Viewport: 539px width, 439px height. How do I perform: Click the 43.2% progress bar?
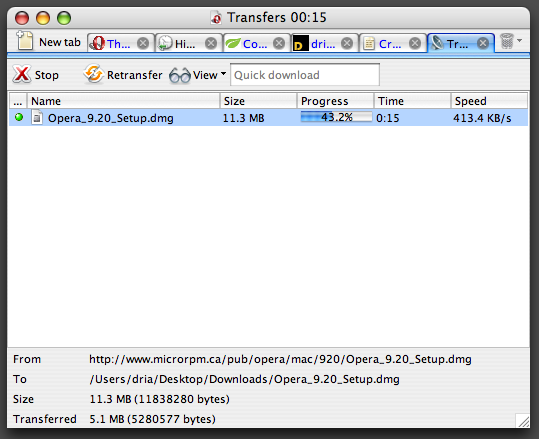(336, 117)
